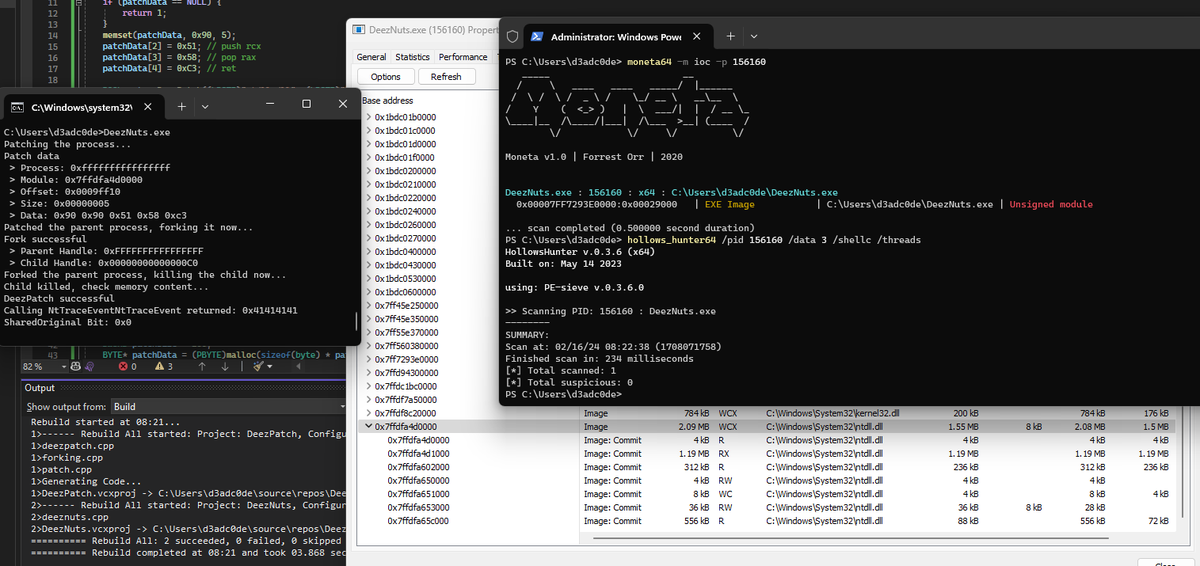Image resolution: width=1200 pixels, height=566 pixels.
Task: Collapse the 0x7ffdfa4d0000 ntdll region
Action: point(368,426)
